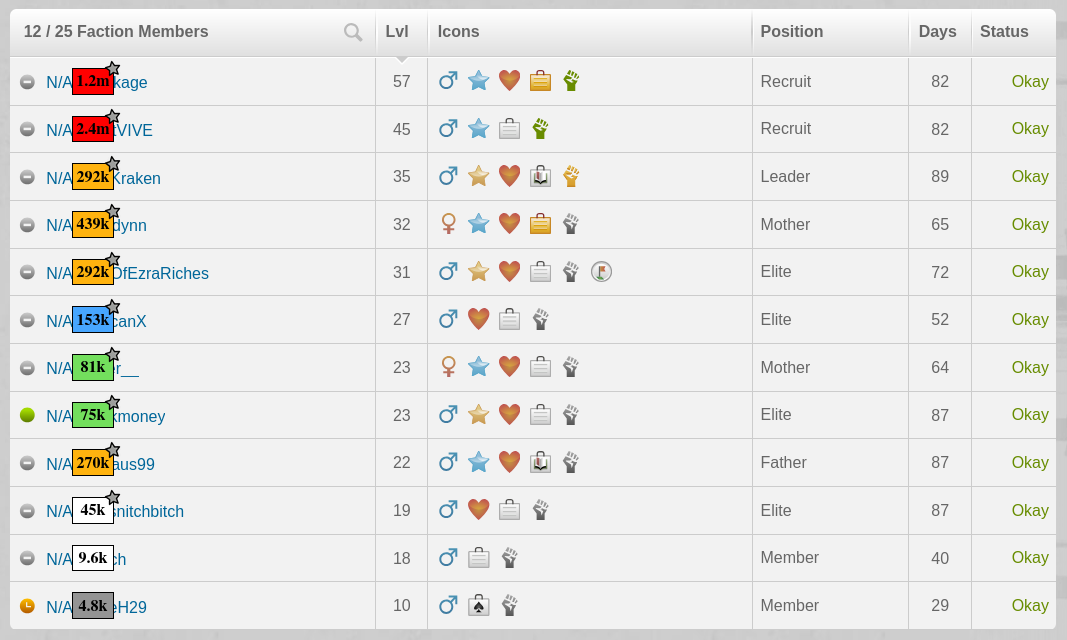1067x640 pixels.
Task: Click the spade briefcase icon in H29 row
Action: point(478,605)
